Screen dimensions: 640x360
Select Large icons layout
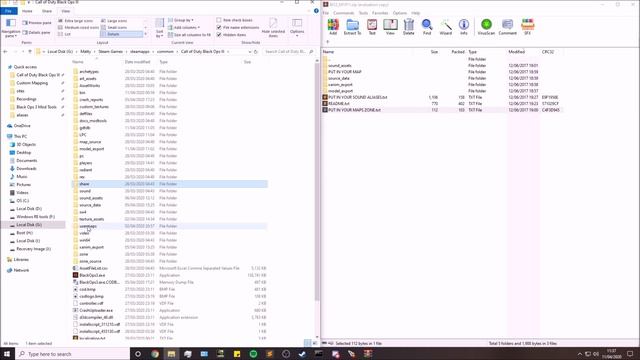[x=114, y=20]
